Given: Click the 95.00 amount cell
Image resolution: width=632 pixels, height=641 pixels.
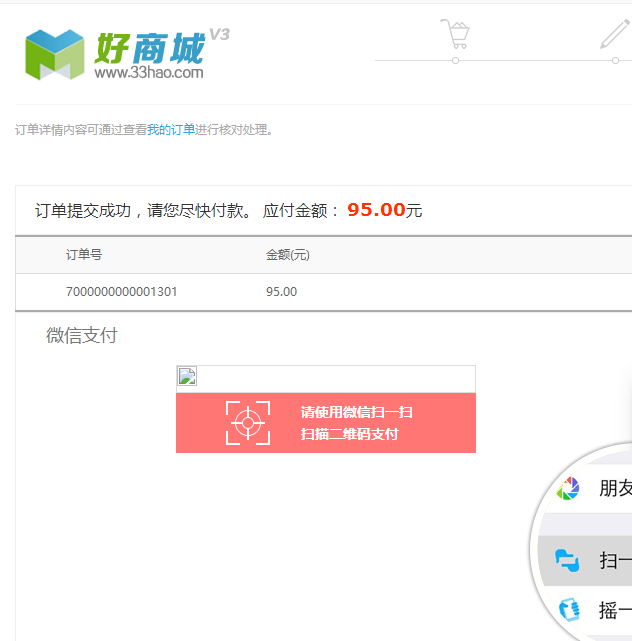Looking at the screenshot, I should (281, 291).
